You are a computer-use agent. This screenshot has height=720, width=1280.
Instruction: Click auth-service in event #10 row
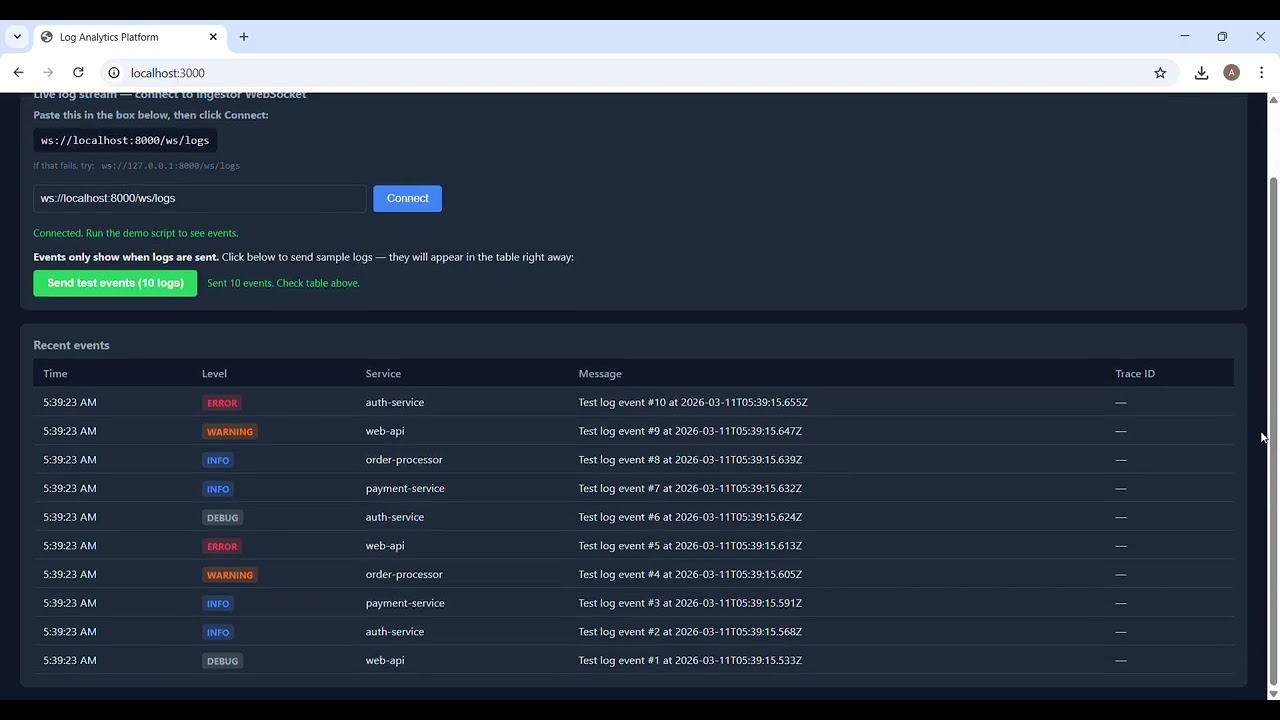[395, 402]
